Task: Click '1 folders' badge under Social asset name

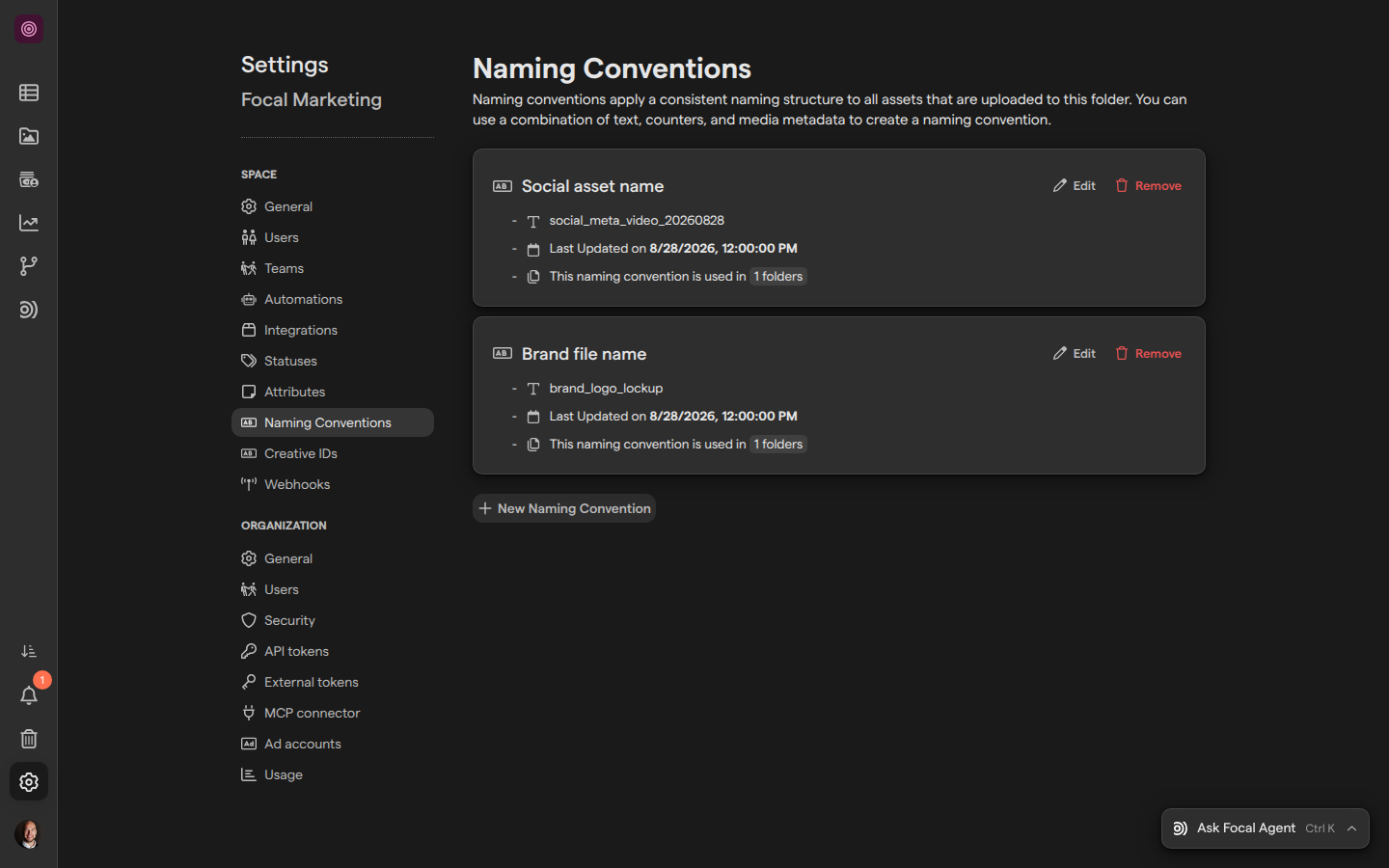Action: pyautogui.click(x=778, y=277)
